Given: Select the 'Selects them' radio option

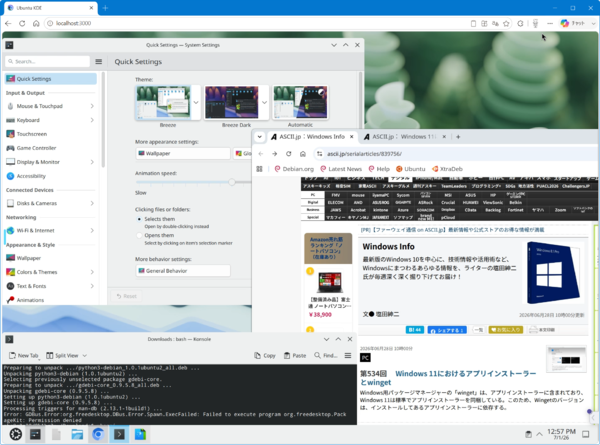Looking at the screenshot, I should tap(139, 219).
